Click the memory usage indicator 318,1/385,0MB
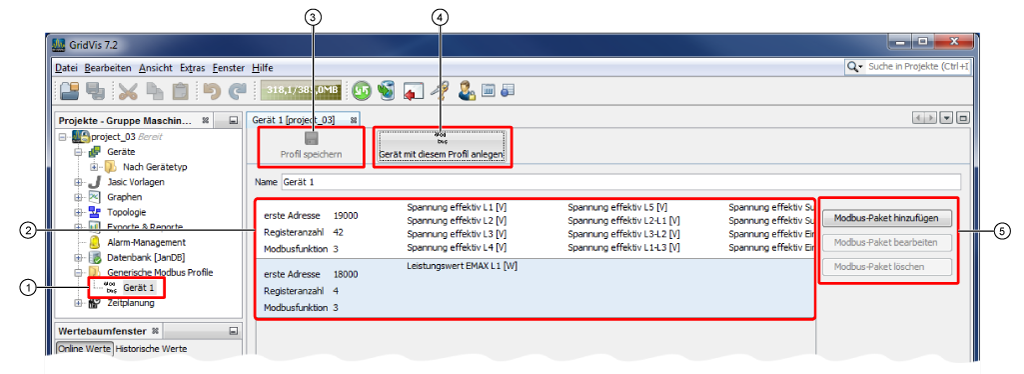This screenshot has width=1024, height=374. (x=302, y=91)
